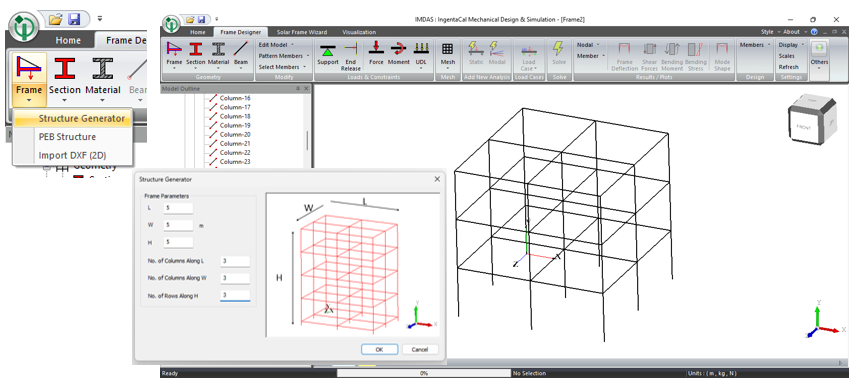Click the H height input field

click(x=178, y=242)
